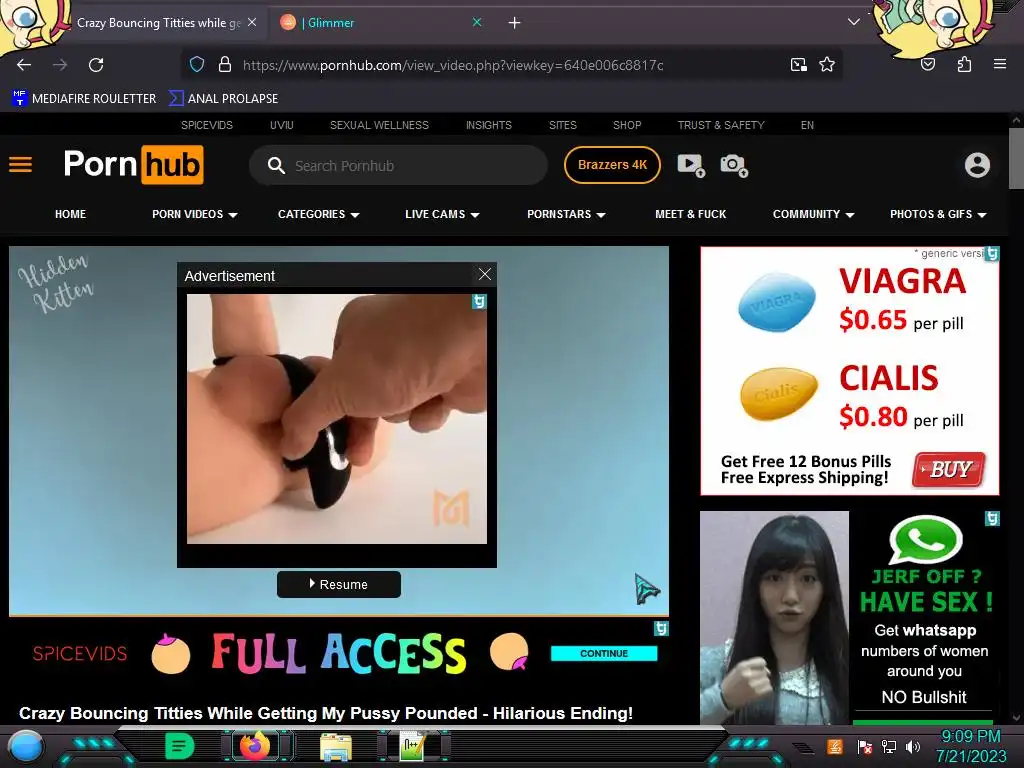Image resolution: width=1024 pixels, height=768 pixels.
Task: Go to HOME in navigation bar
Action: [x=71, y=214]
